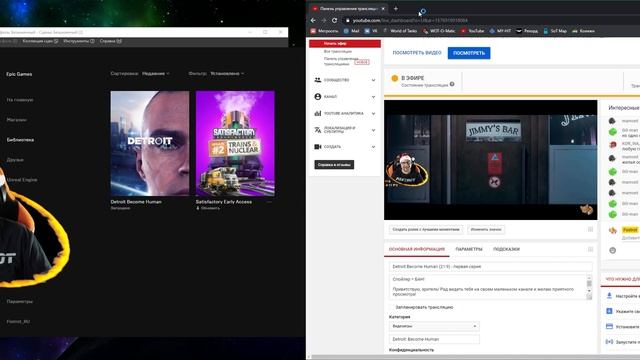Open All broadcasts link in YouTube sidebar
The height and width of the screenshot is (360, 640).
338,52
